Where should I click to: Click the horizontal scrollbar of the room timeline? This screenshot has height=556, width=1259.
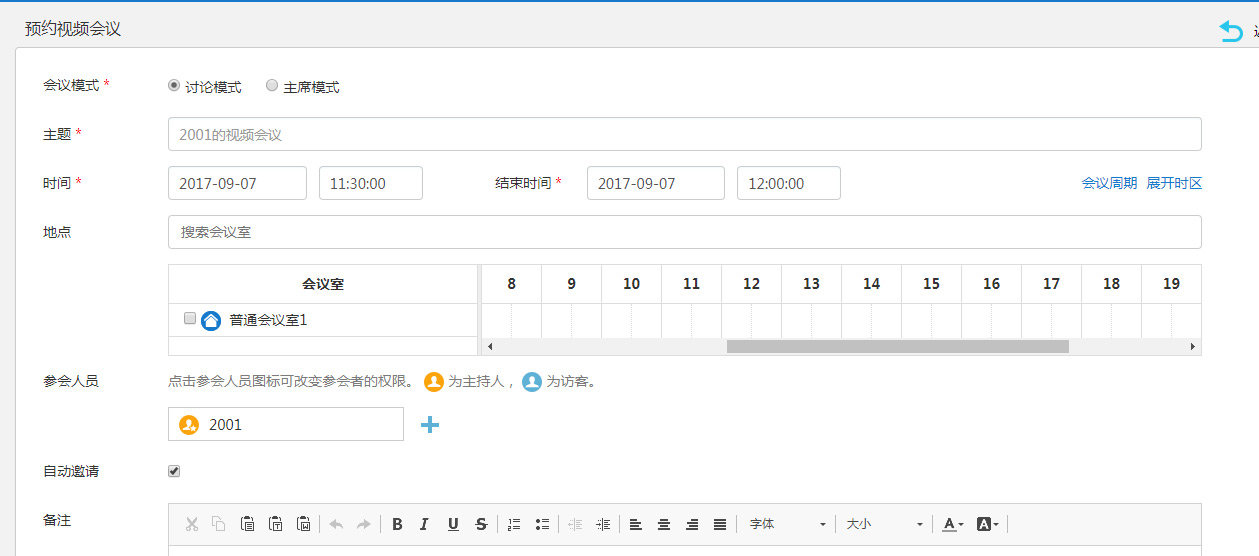pyautogui.click(x=897, y=347)
